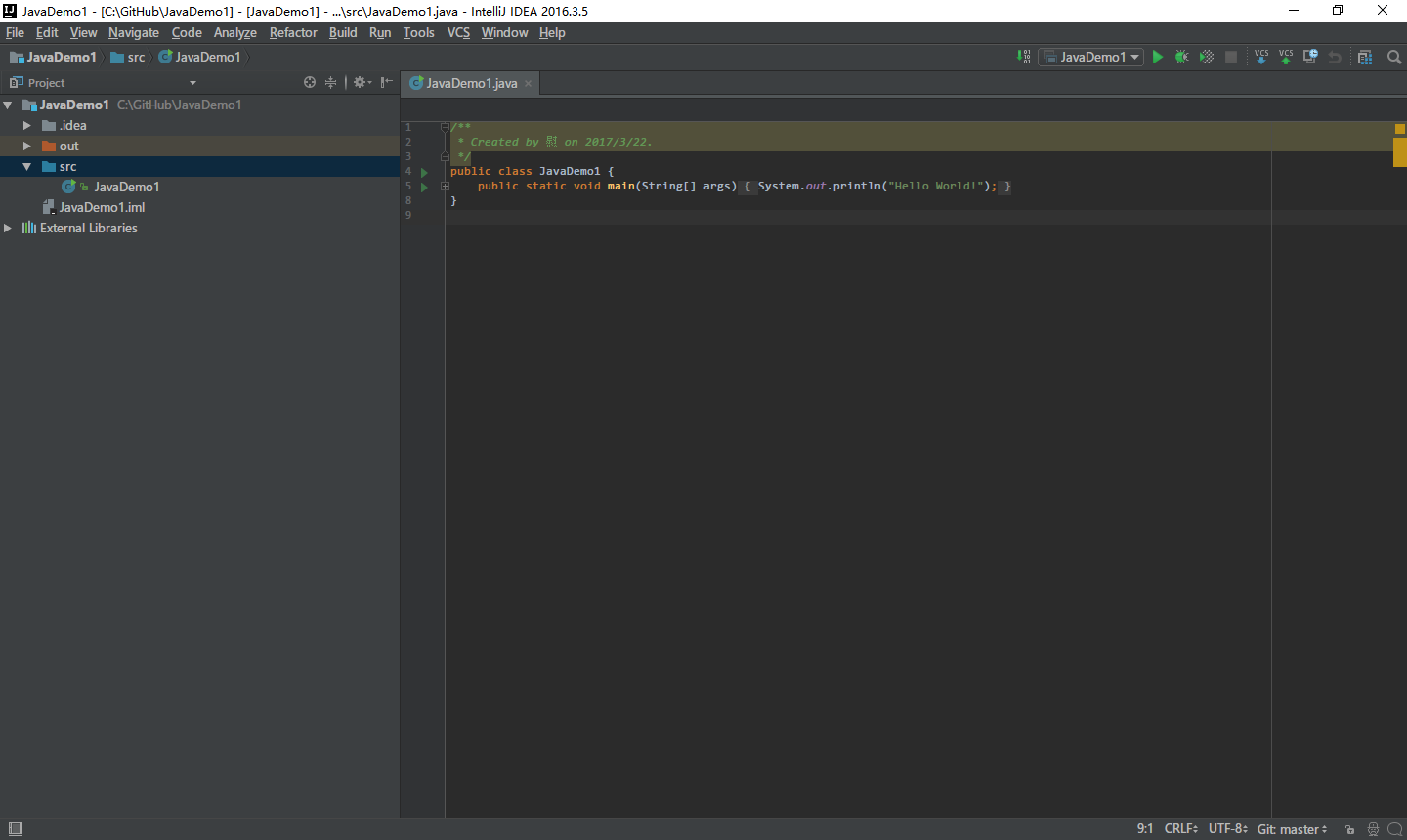1407x840 pixels.
Task: Open the event log speech bubble icon
Action: click(1394, 829)
